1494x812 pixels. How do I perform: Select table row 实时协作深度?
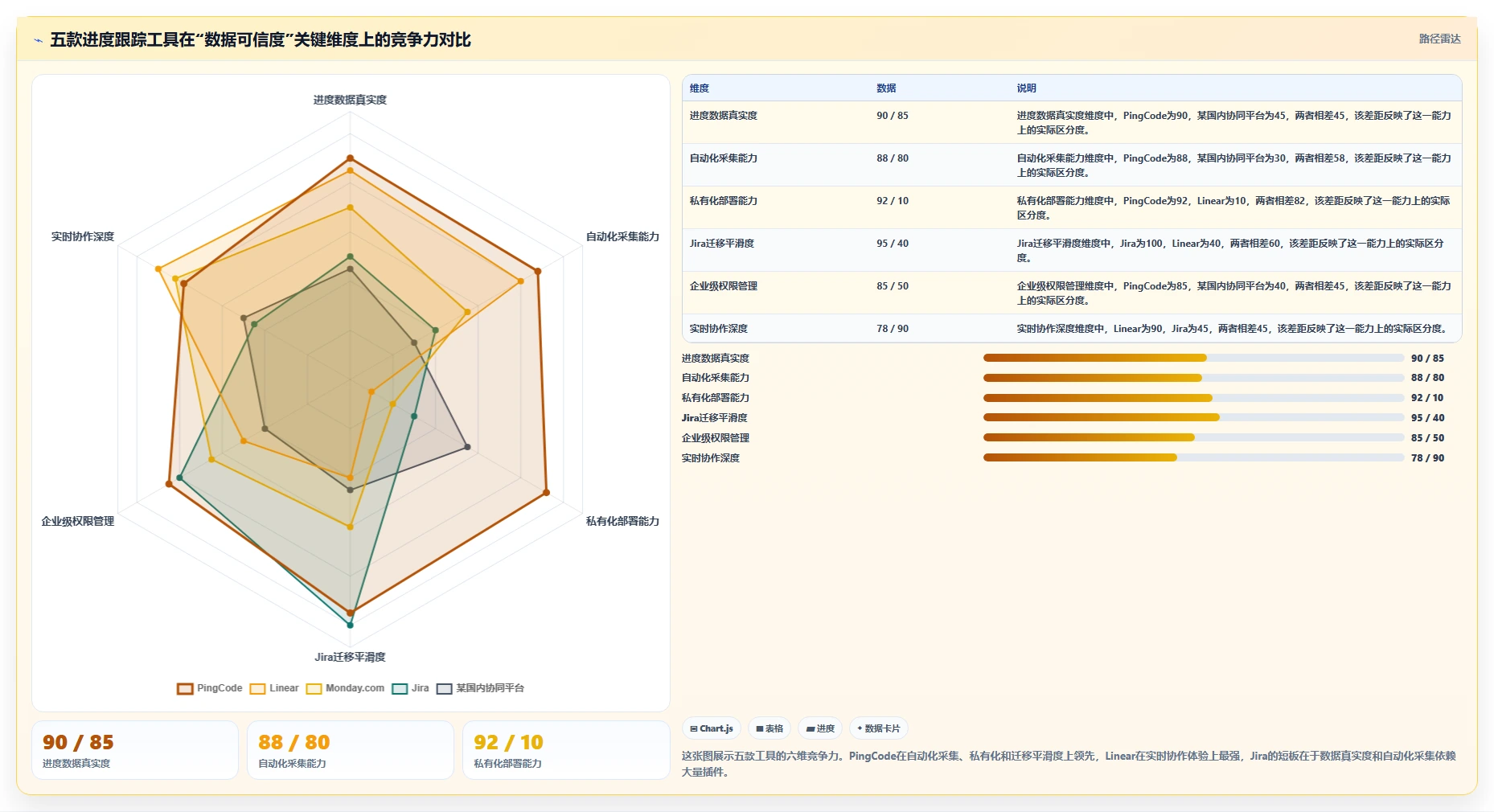(1072, 328)
